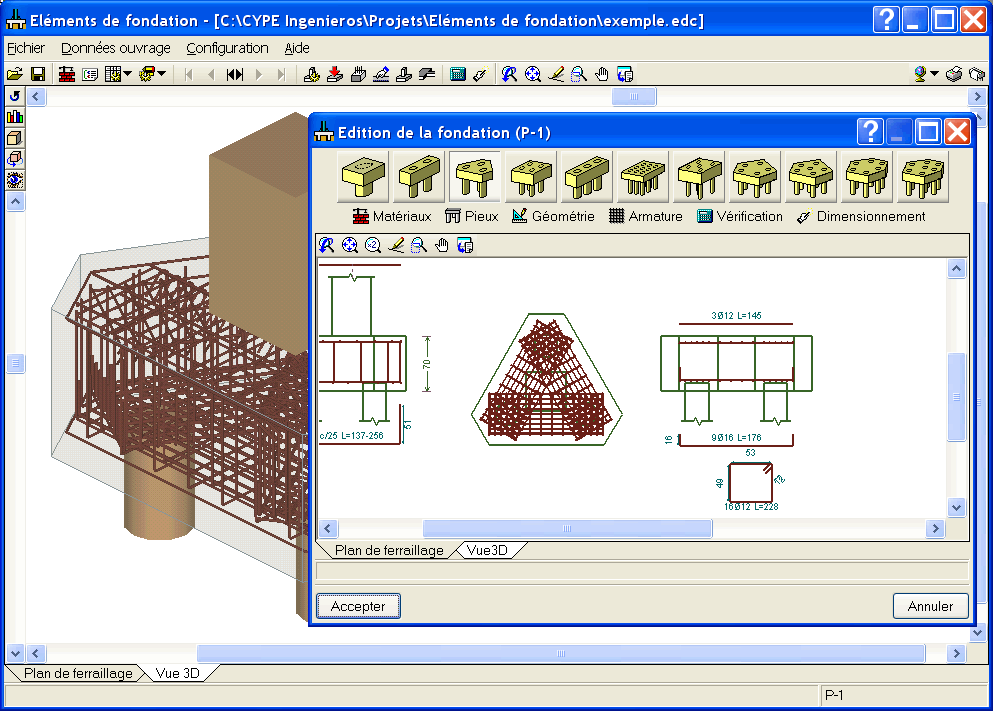The image size is (993, 711).
Task: Open the globe icon dropdown at top right
Action: point(934,74)
